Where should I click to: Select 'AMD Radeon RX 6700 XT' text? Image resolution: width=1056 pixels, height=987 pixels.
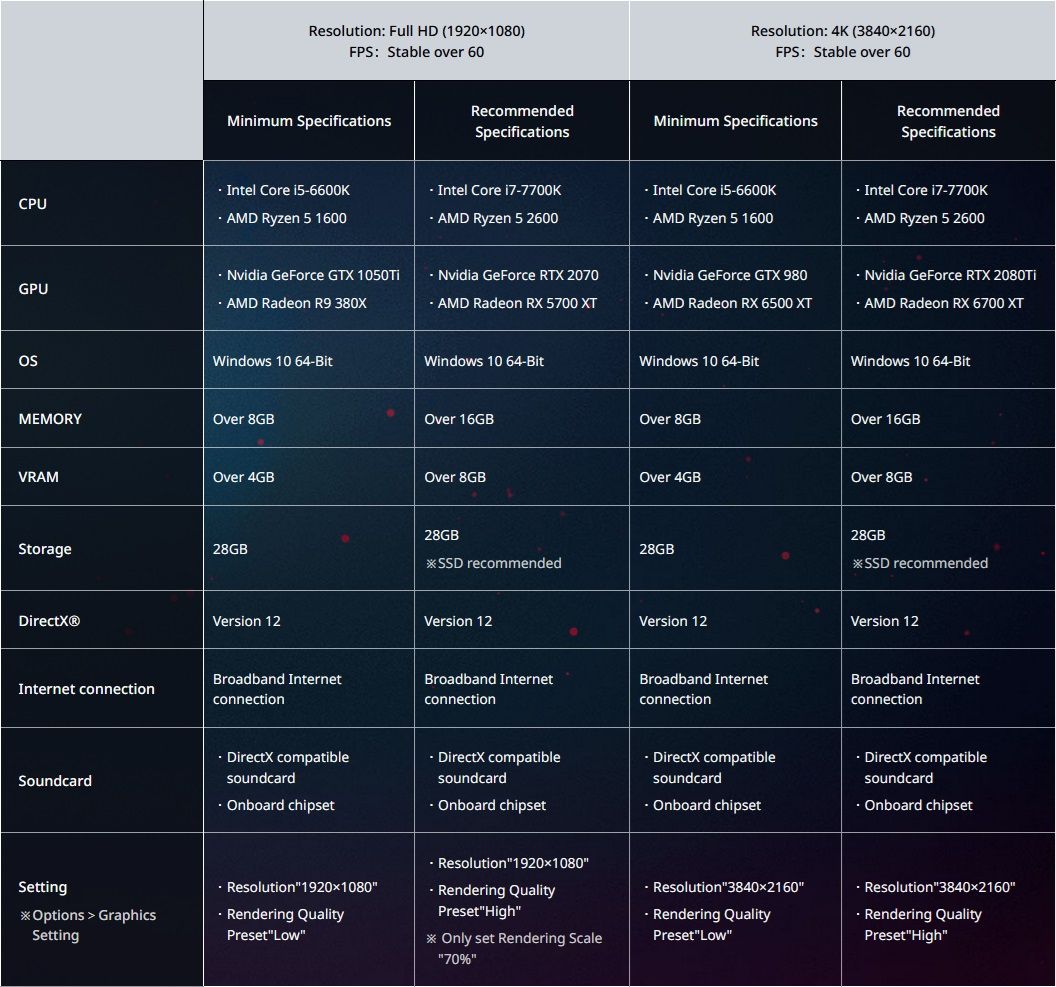(944, 304)
